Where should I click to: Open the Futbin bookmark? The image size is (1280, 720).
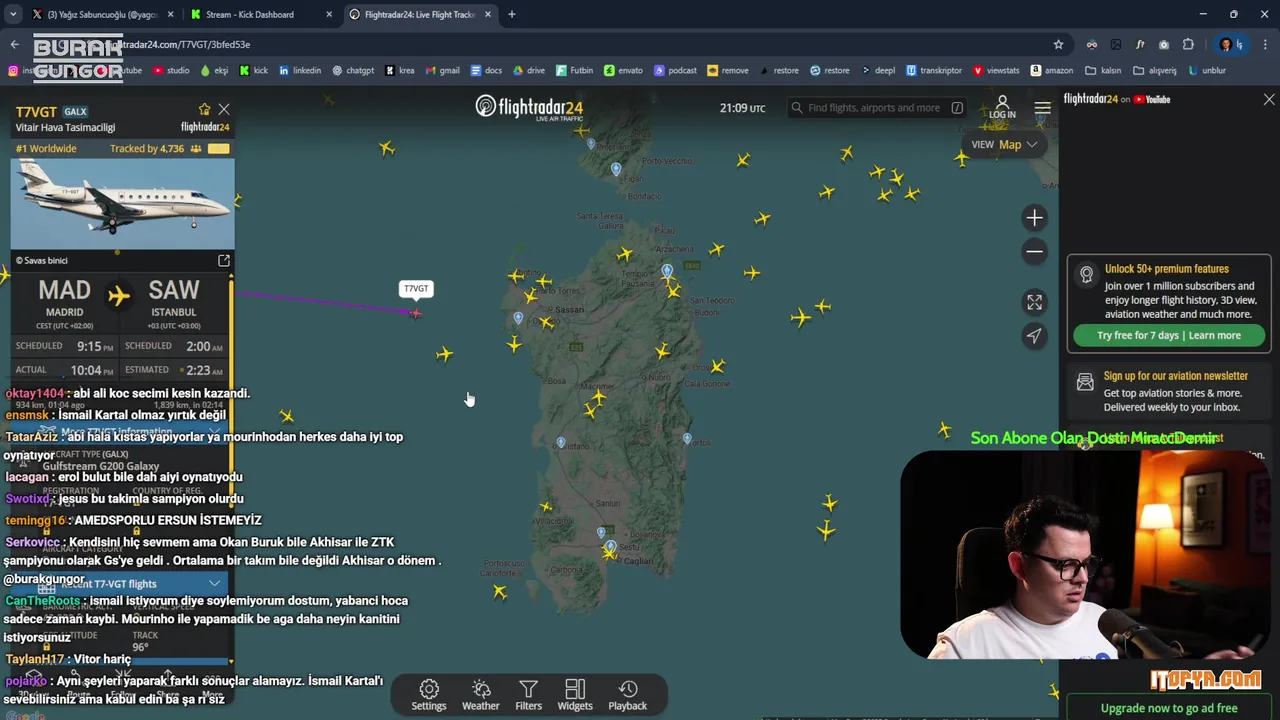click(574, 70)
